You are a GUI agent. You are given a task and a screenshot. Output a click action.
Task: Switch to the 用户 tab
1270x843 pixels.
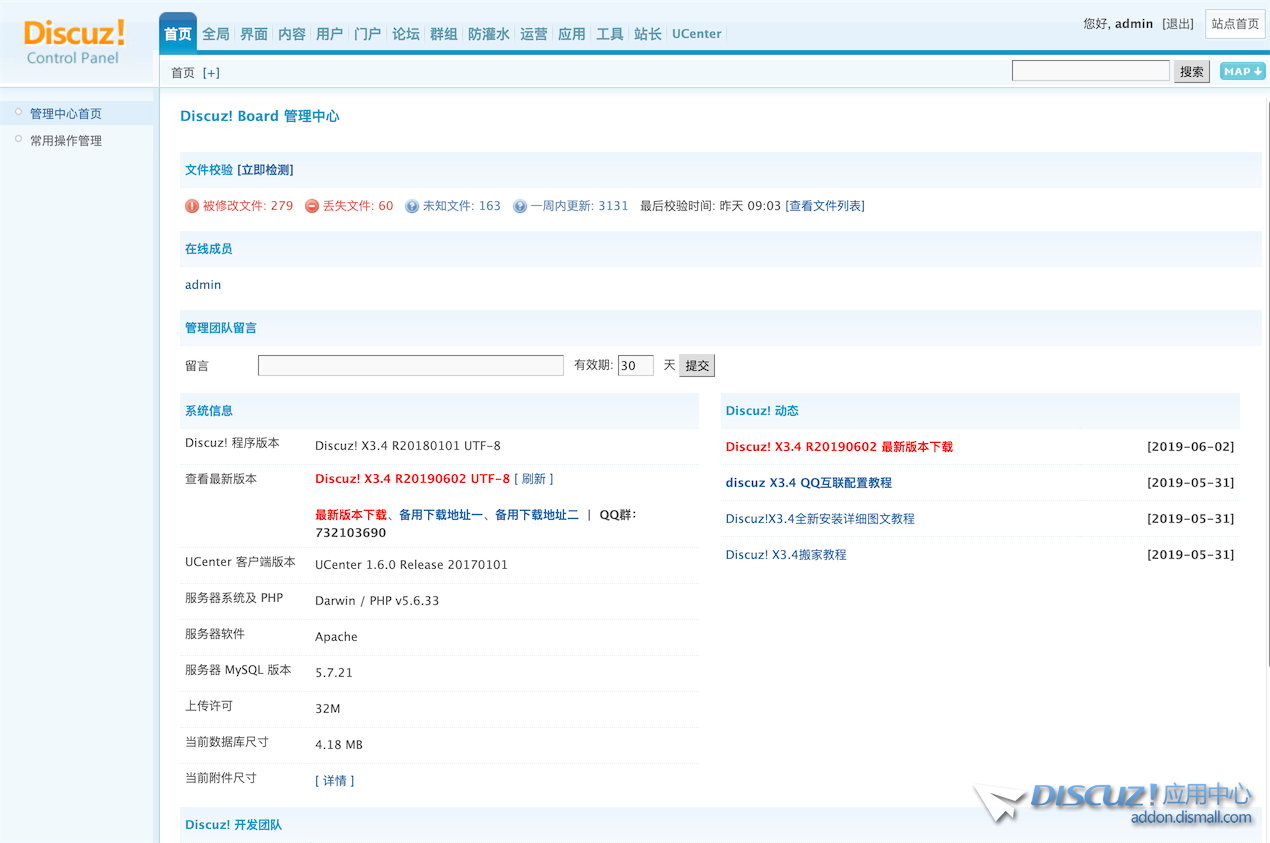point(330,34)
